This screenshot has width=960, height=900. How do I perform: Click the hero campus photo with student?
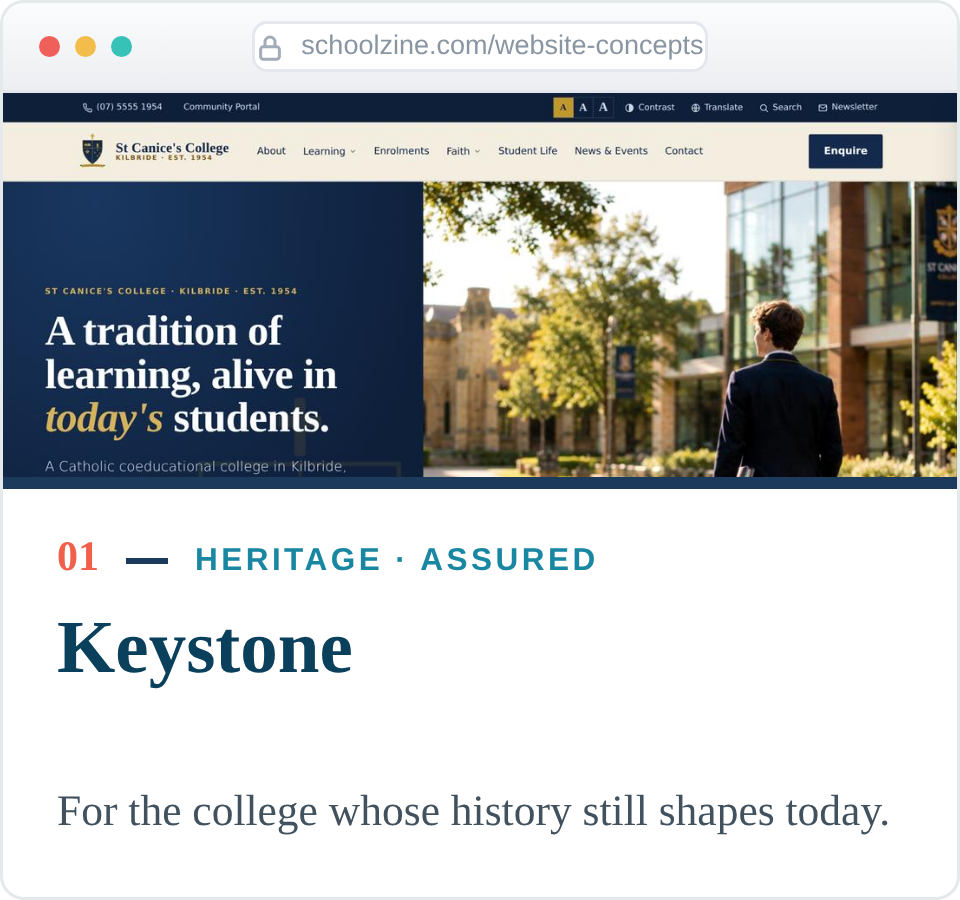coord(690,329)
